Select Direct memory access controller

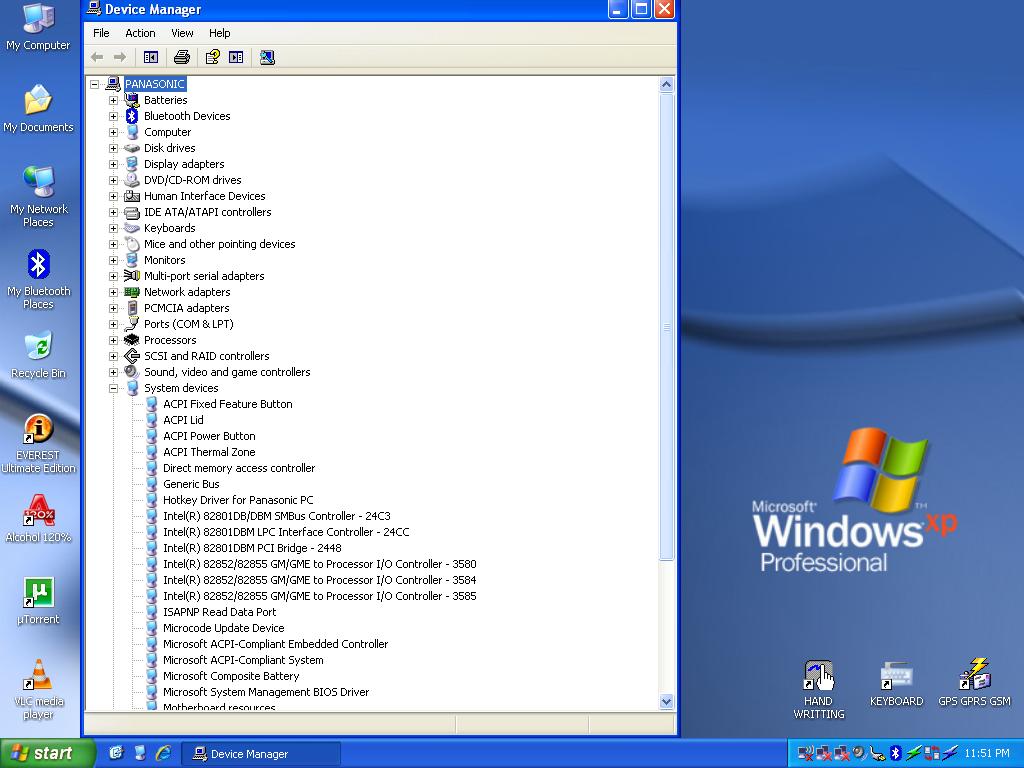(x=239, y=468)
